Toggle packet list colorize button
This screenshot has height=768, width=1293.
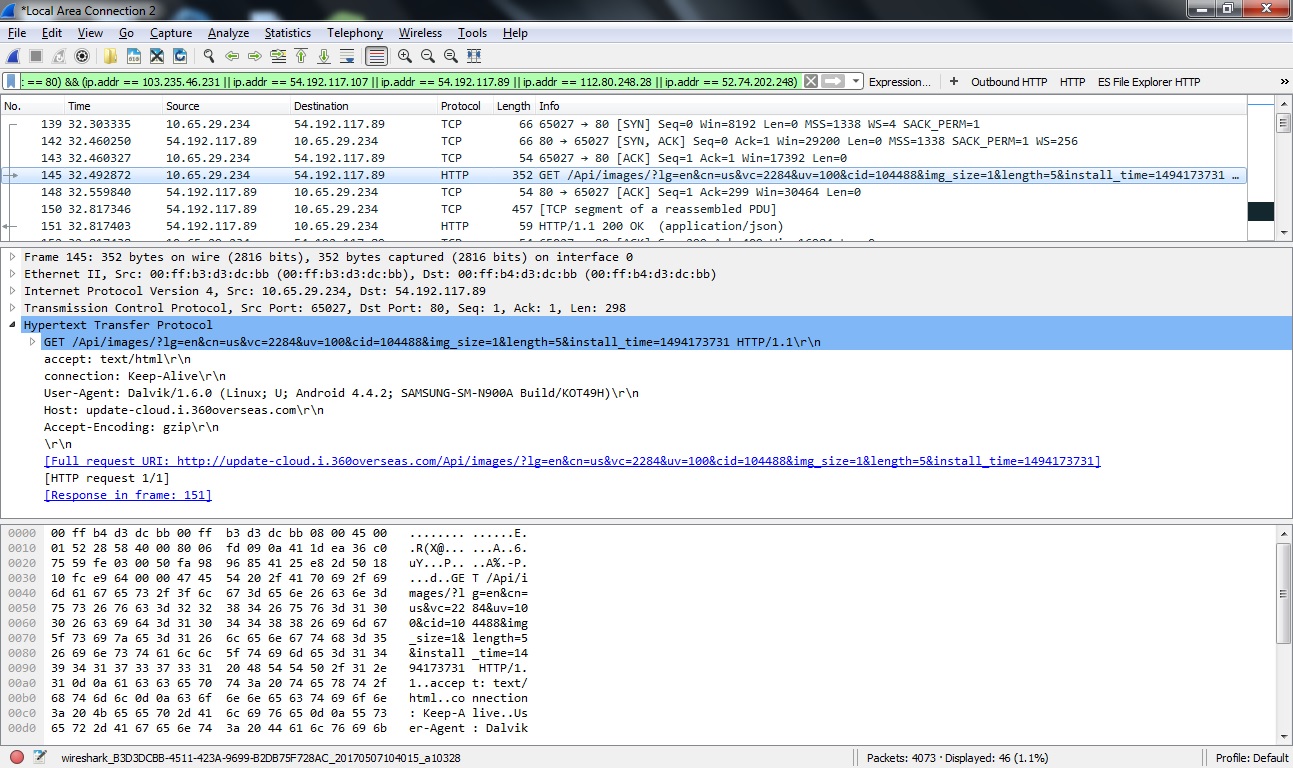click(376, 56)
